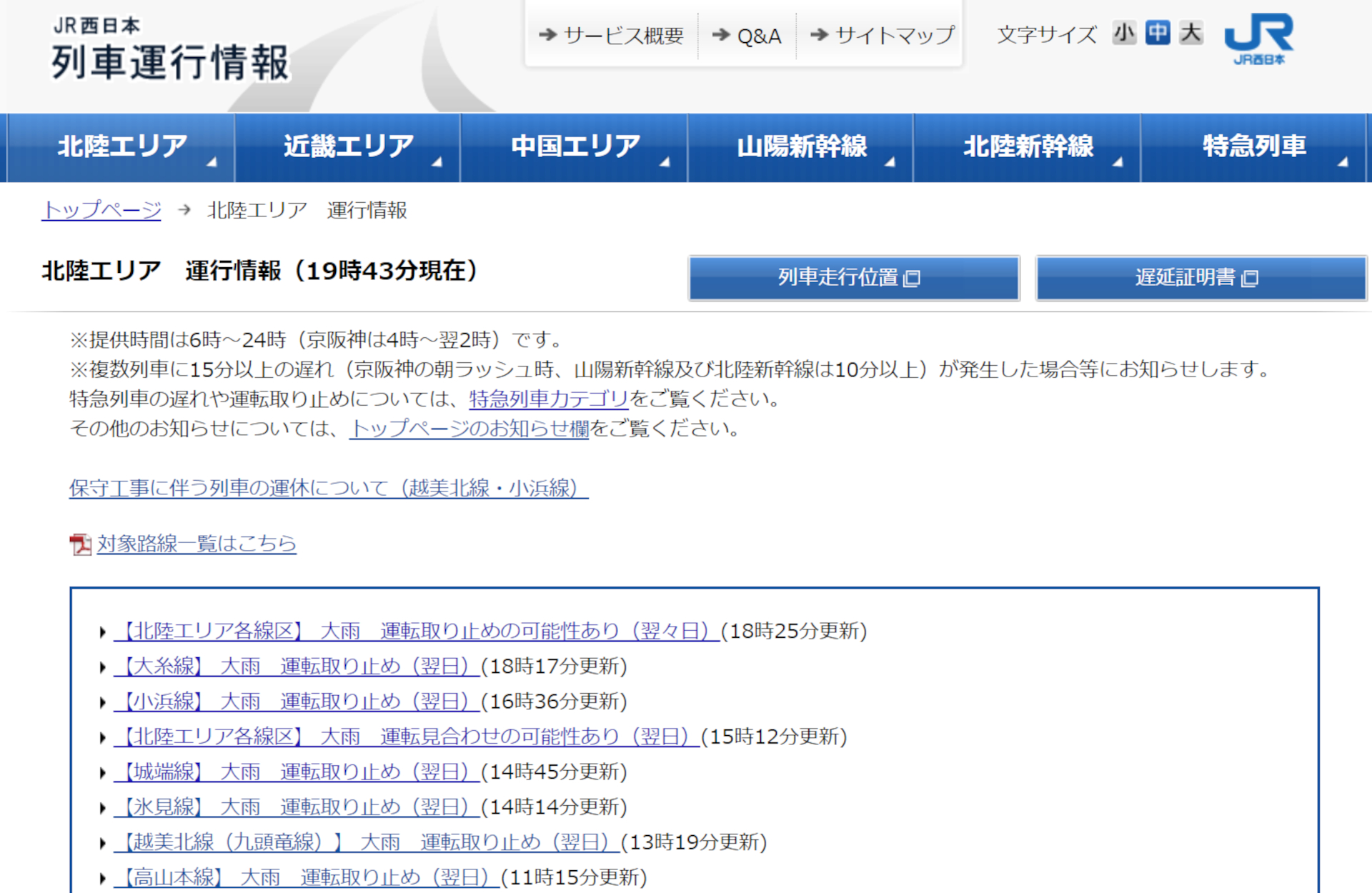The width and height of the screenshot is (1372, 893).
Task: Click dropdown arrow on 中国エリア tab
Action: (x=665, y=163)
